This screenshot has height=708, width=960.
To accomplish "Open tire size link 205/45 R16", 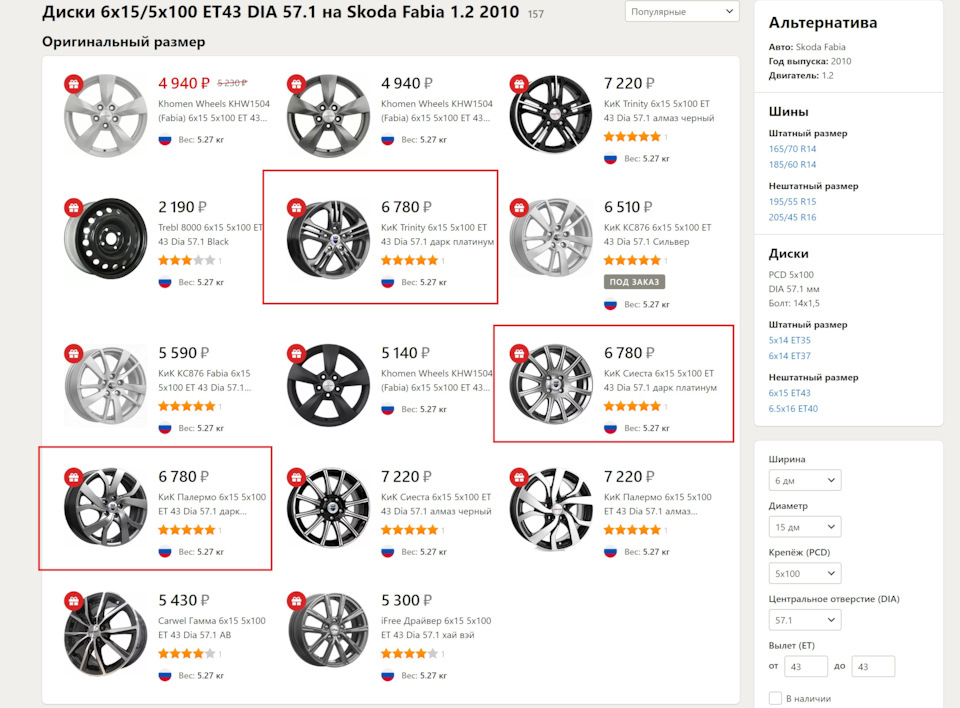I will pos(792,217).
